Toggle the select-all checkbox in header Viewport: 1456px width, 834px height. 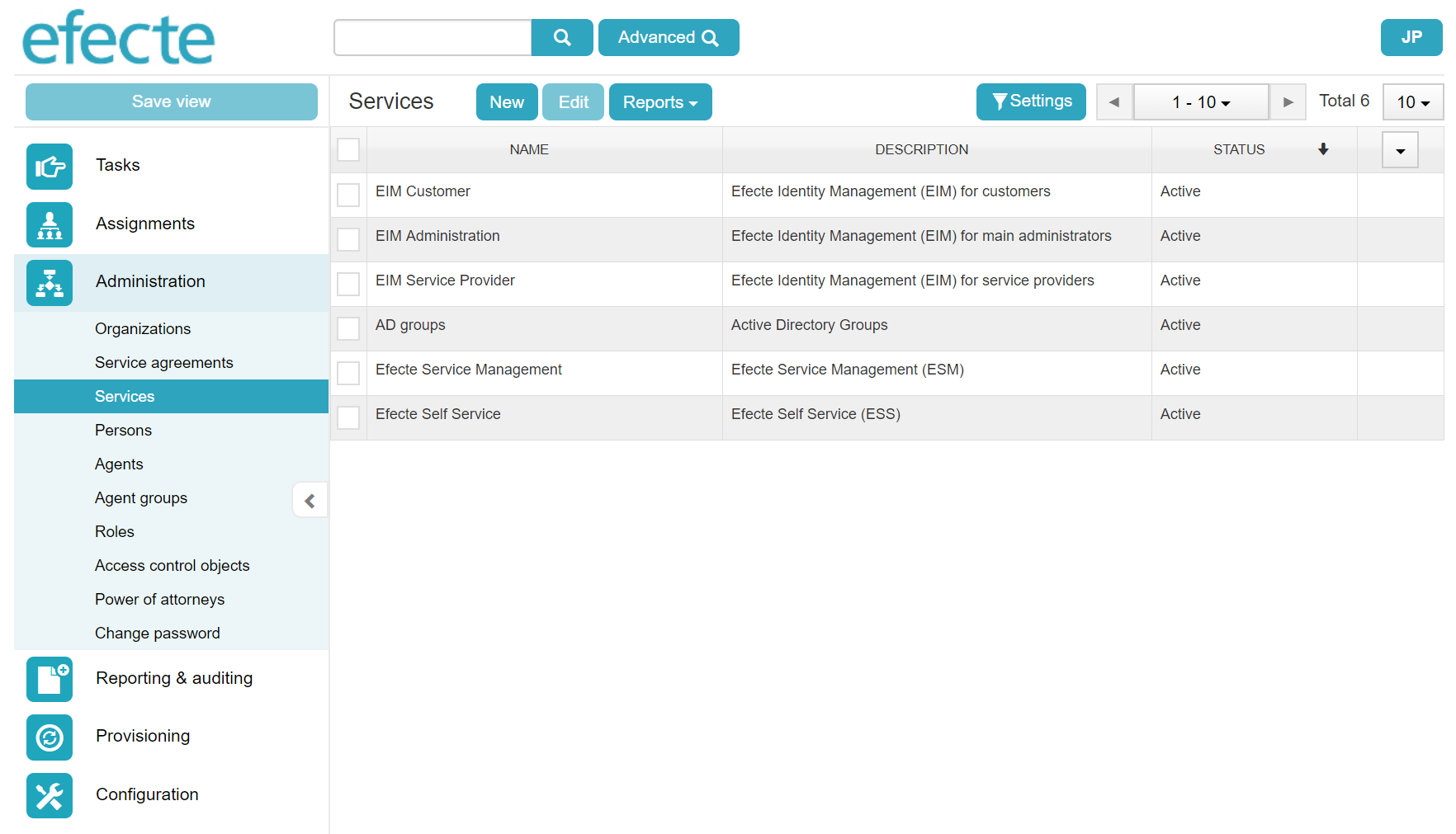click(348, 149)
